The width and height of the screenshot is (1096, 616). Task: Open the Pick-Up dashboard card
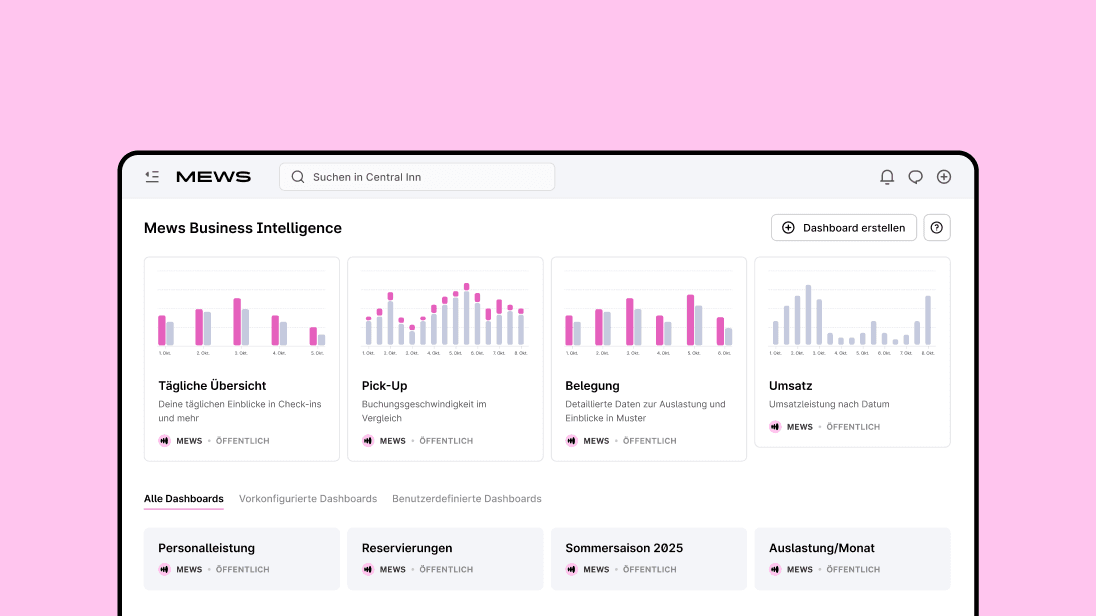tap(445, 358)
